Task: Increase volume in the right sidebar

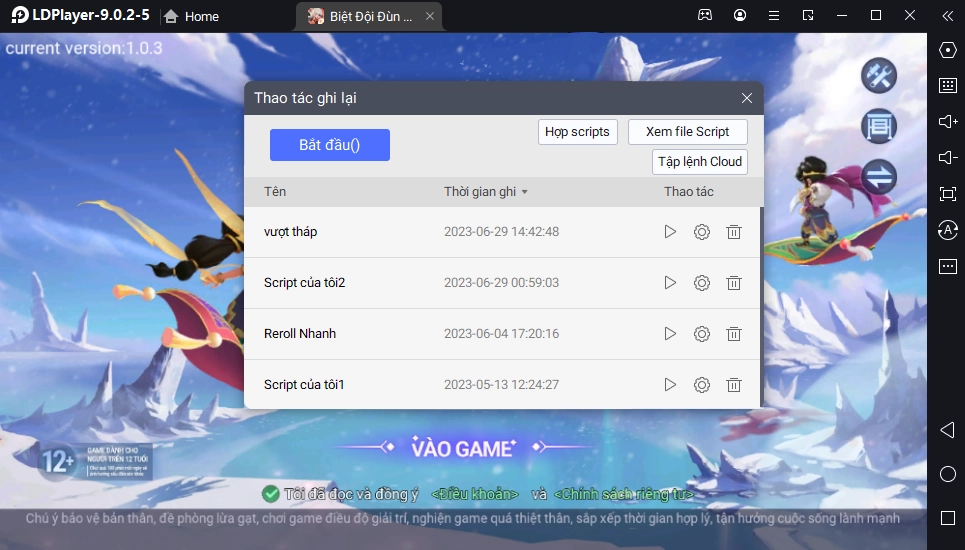Action: [x=947, y=122]
